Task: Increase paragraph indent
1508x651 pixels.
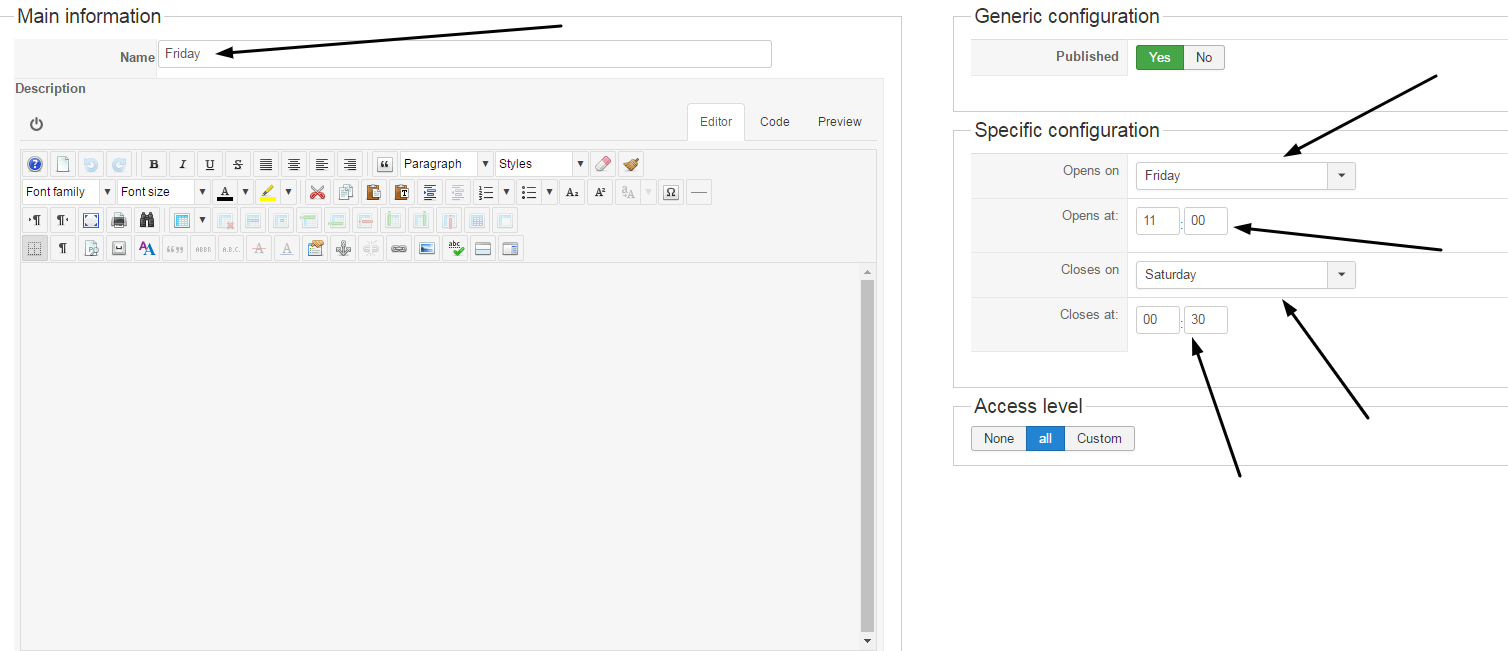Action: point(430,192)
